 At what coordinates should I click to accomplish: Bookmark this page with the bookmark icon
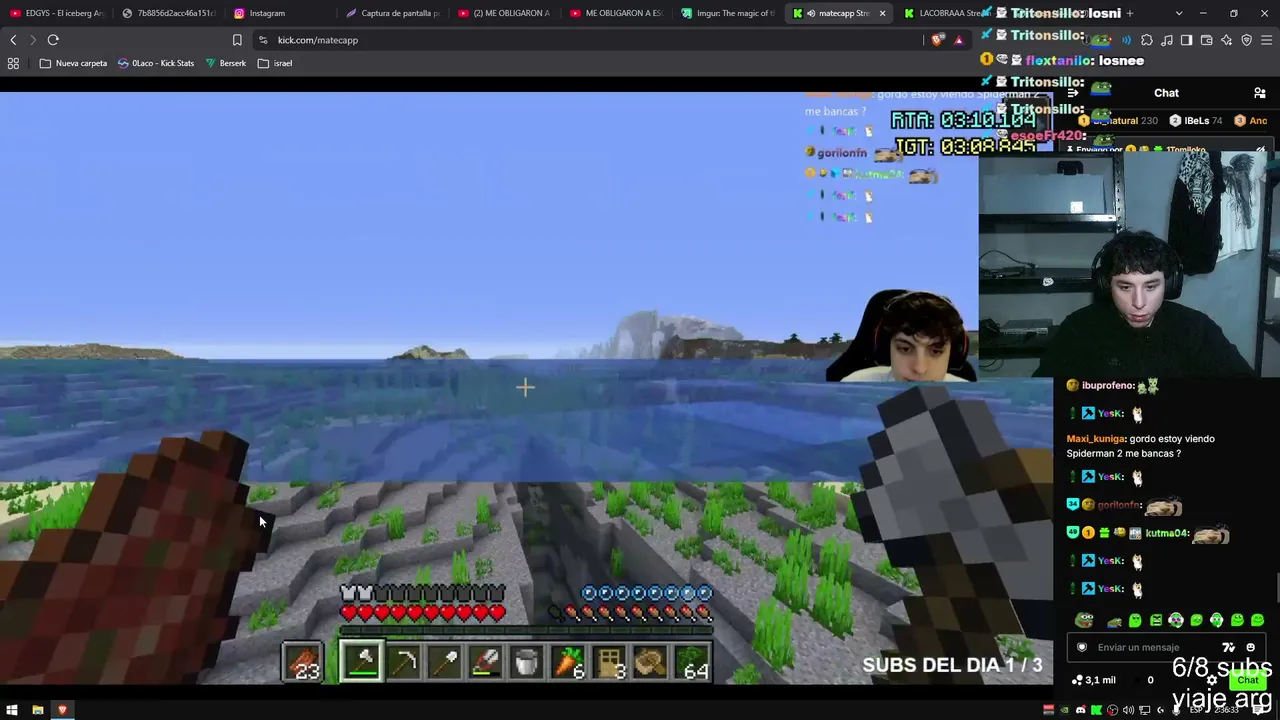coord(237,40)
